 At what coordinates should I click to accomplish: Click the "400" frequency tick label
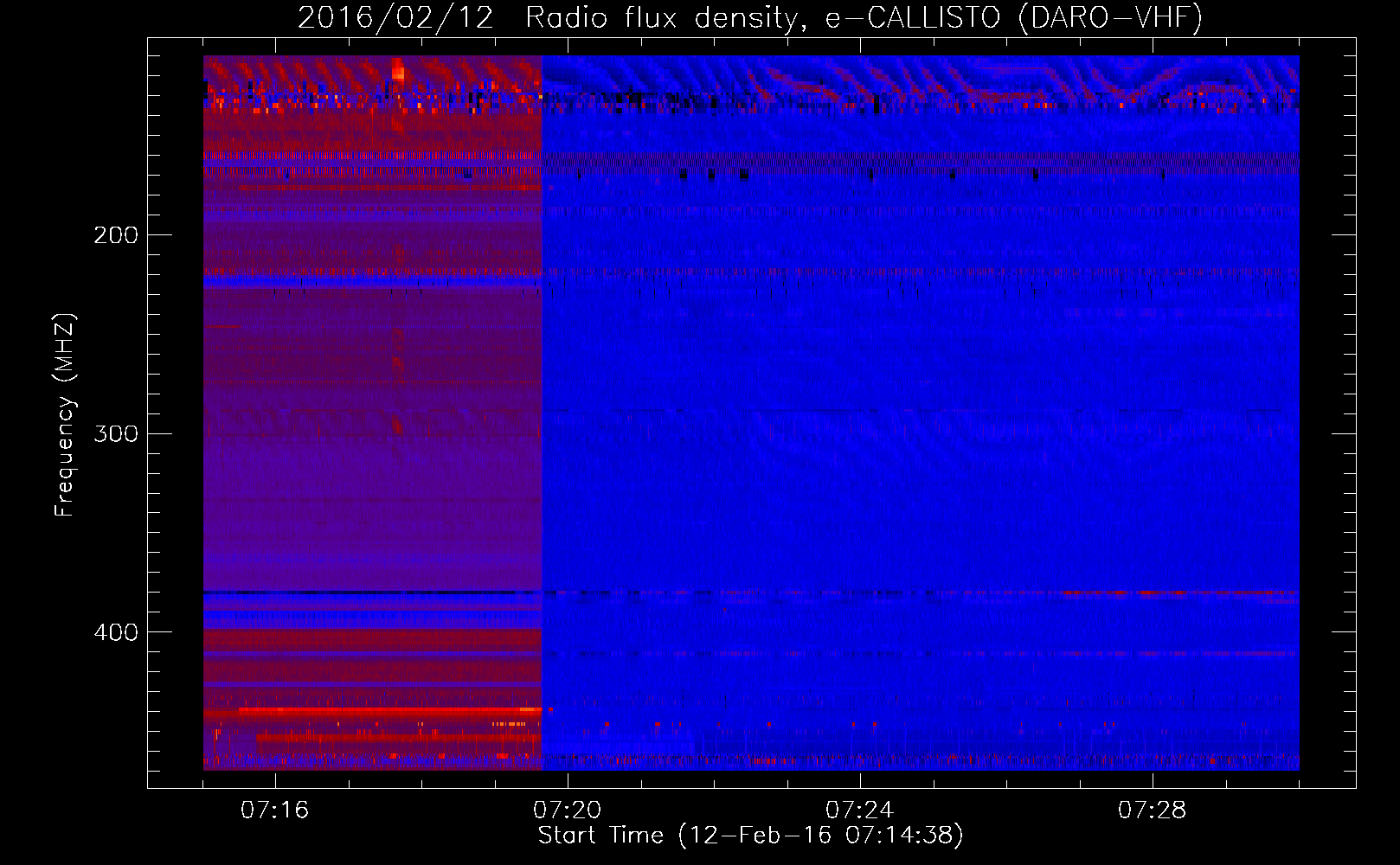(x=116, y=632)
